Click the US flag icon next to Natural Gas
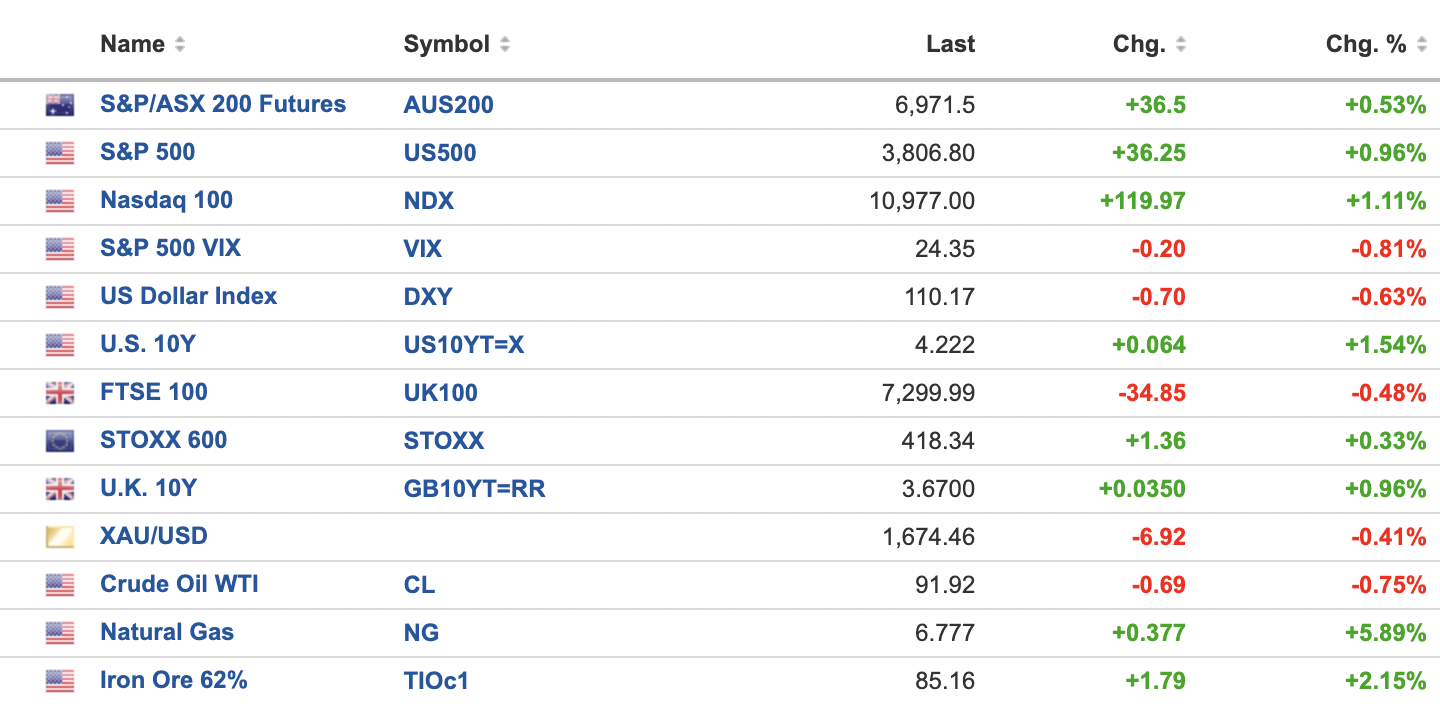The image size is (1440, 716). [x=60, y=633]
